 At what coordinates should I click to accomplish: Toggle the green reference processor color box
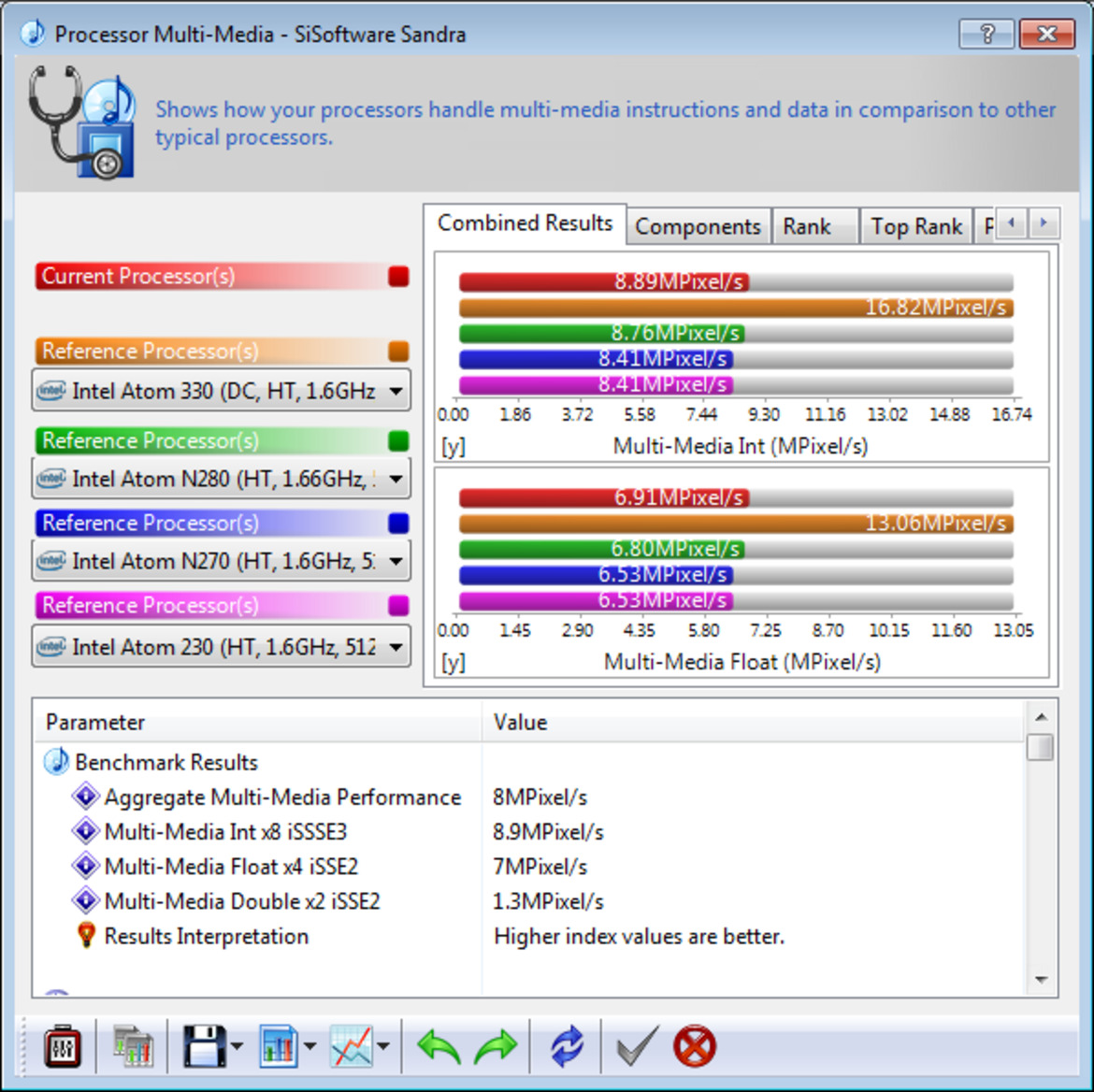(x=398, y=441)
